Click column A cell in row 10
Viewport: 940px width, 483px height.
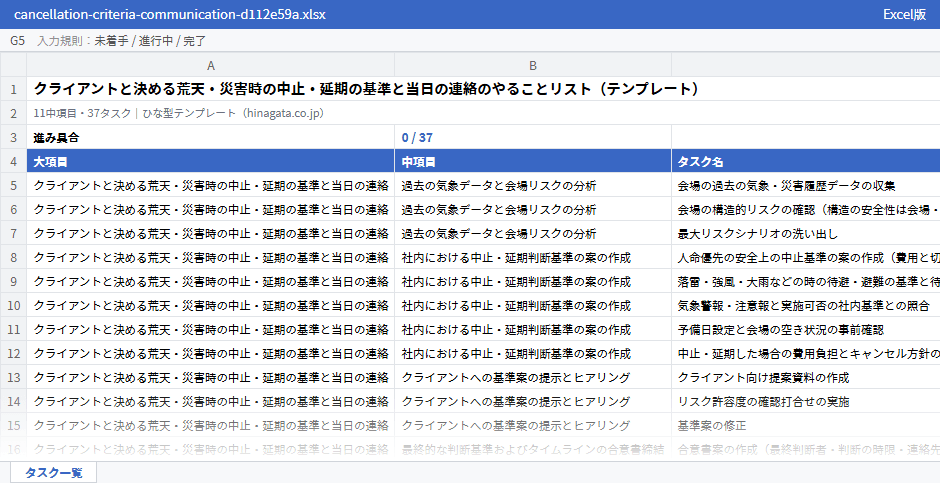tap(210, 305)
